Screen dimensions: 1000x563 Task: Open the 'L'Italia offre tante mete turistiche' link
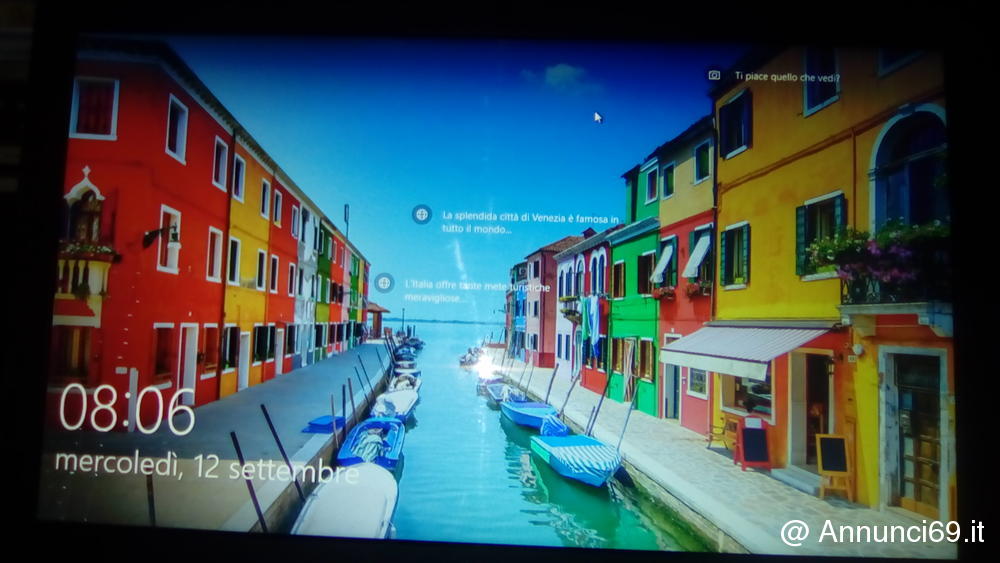476,291
